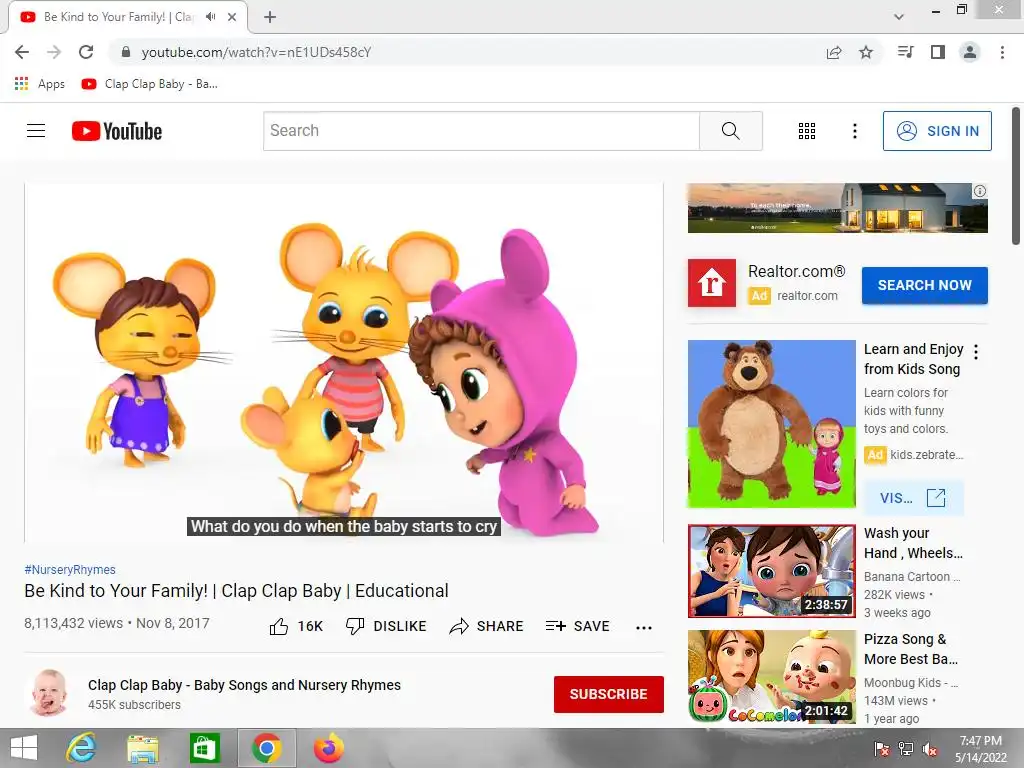
Task: Go to YouTube home via logo
Action: coord(117,131)
